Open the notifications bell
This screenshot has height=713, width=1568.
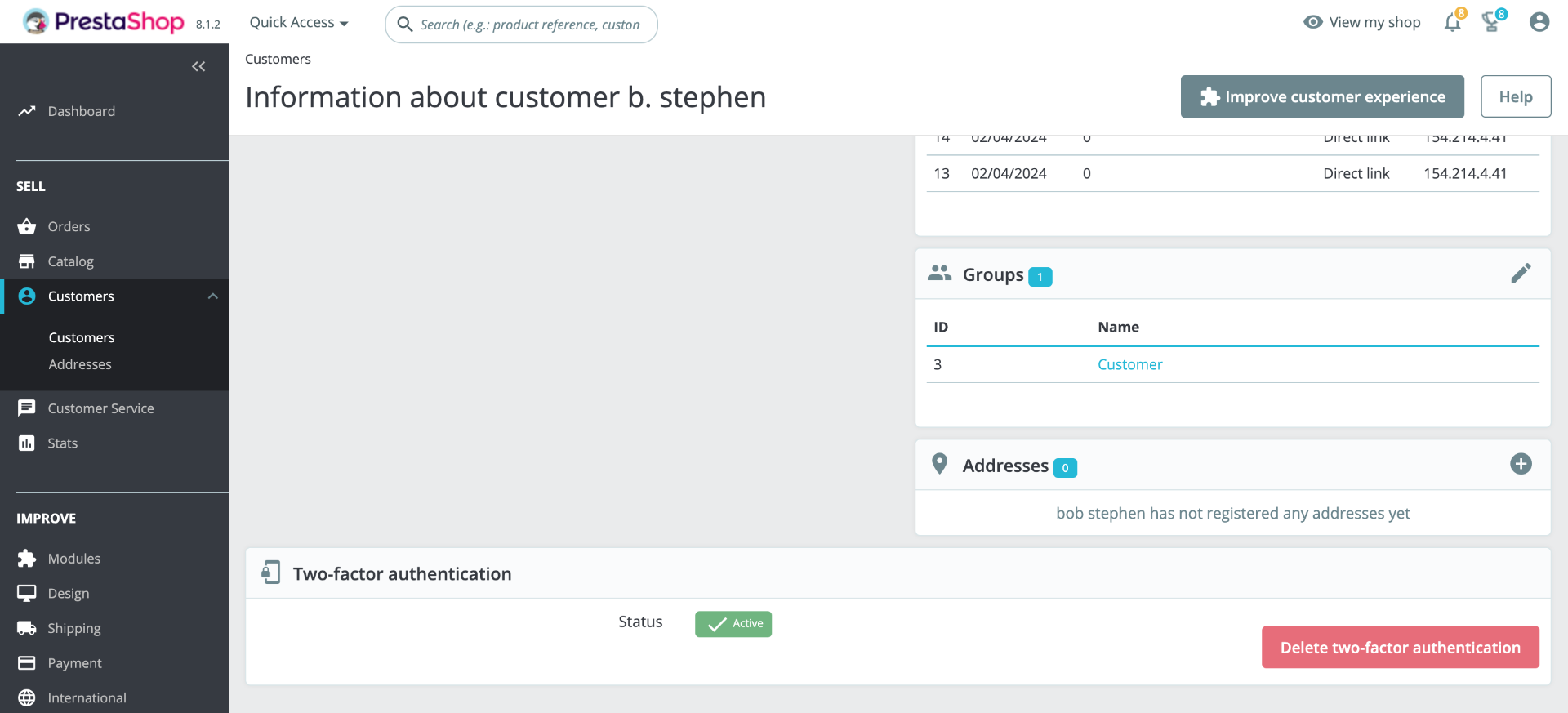click(1452, 22)
